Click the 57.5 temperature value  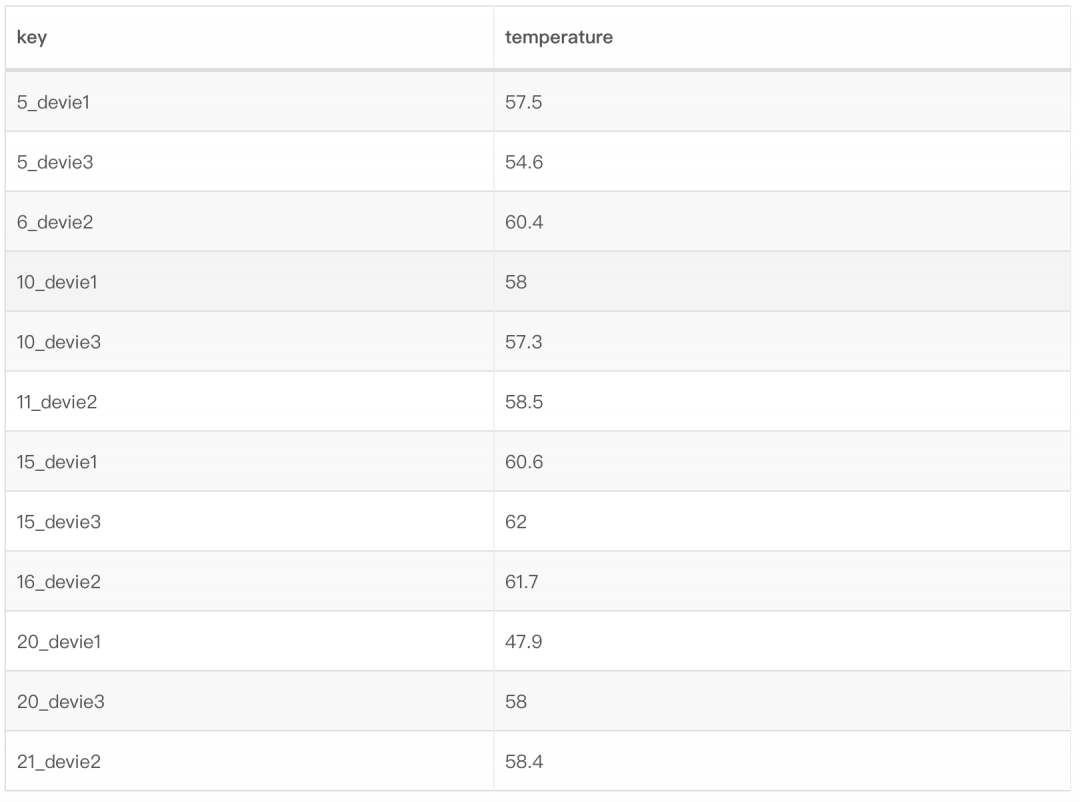[x=524, y=101]
